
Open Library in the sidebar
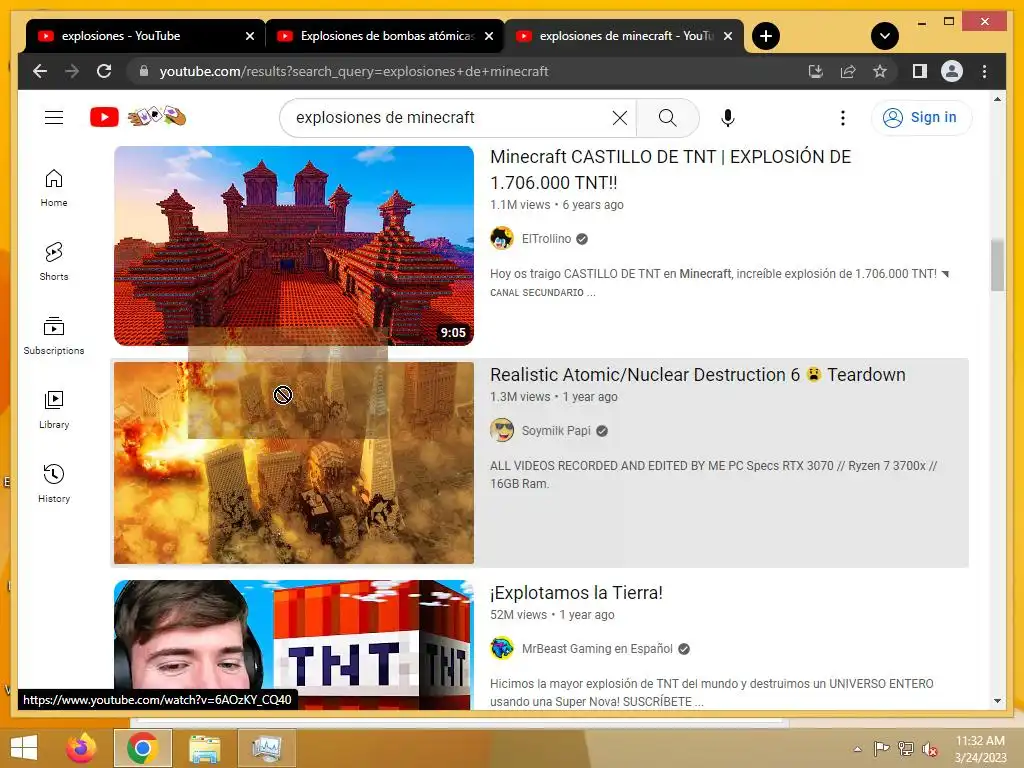point(54,410)
